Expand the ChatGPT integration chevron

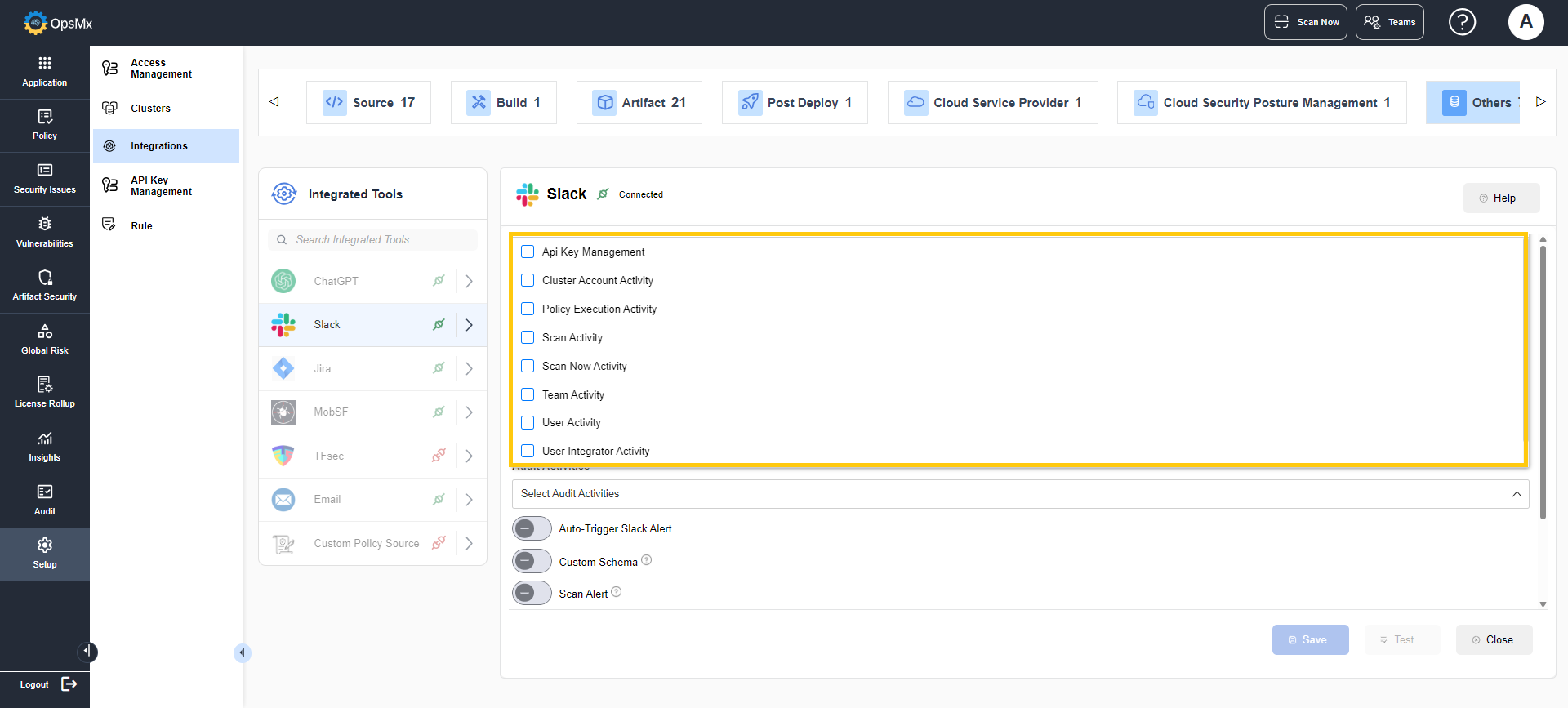469,281
